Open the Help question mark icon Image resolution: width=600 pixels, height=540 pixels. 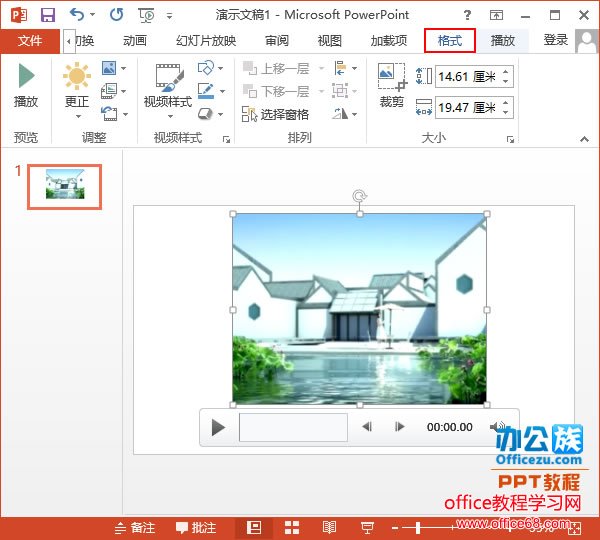pyautogui.click(x=467, y=15)
